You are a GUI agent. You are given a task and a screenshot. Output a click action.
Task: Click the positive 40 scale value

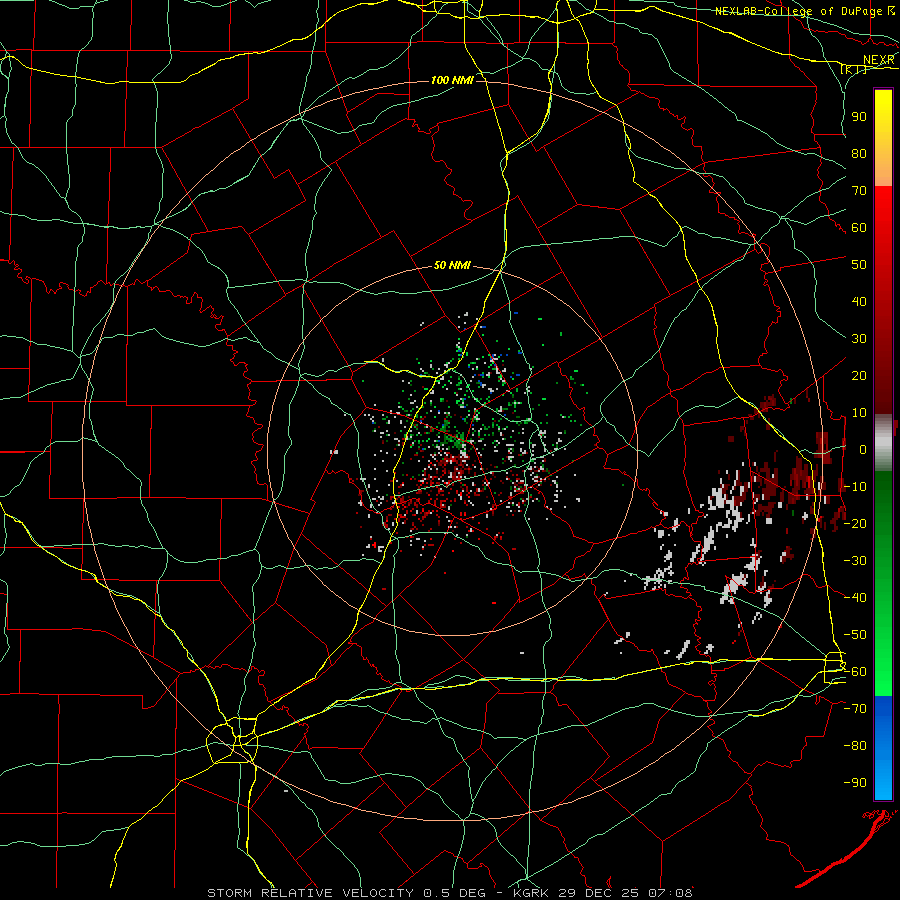coord(859,301)
